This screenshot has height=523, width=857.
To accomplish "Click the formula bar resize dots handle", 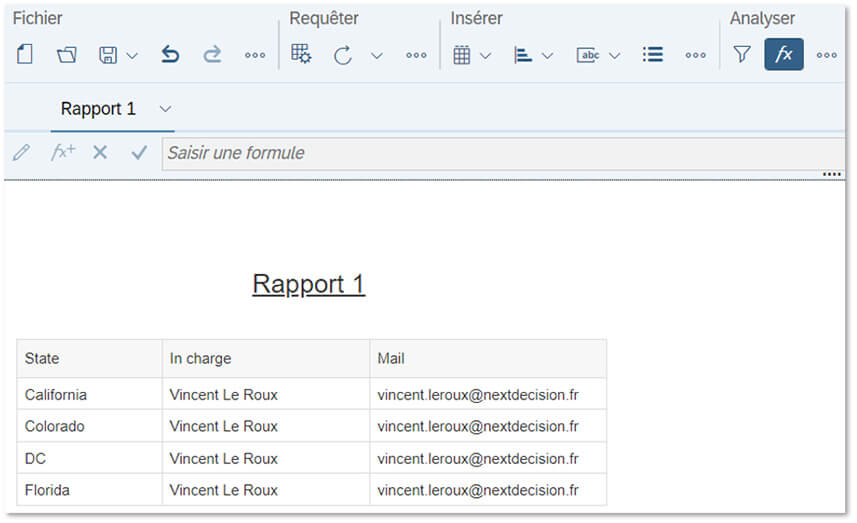I will 831,174.
